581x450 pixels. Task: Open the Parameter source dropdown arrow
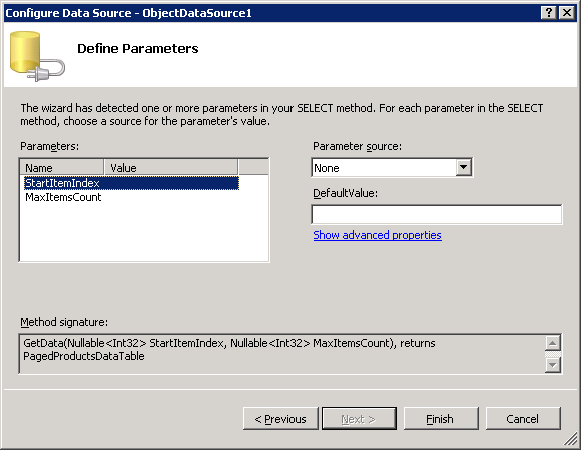point(463,168)
